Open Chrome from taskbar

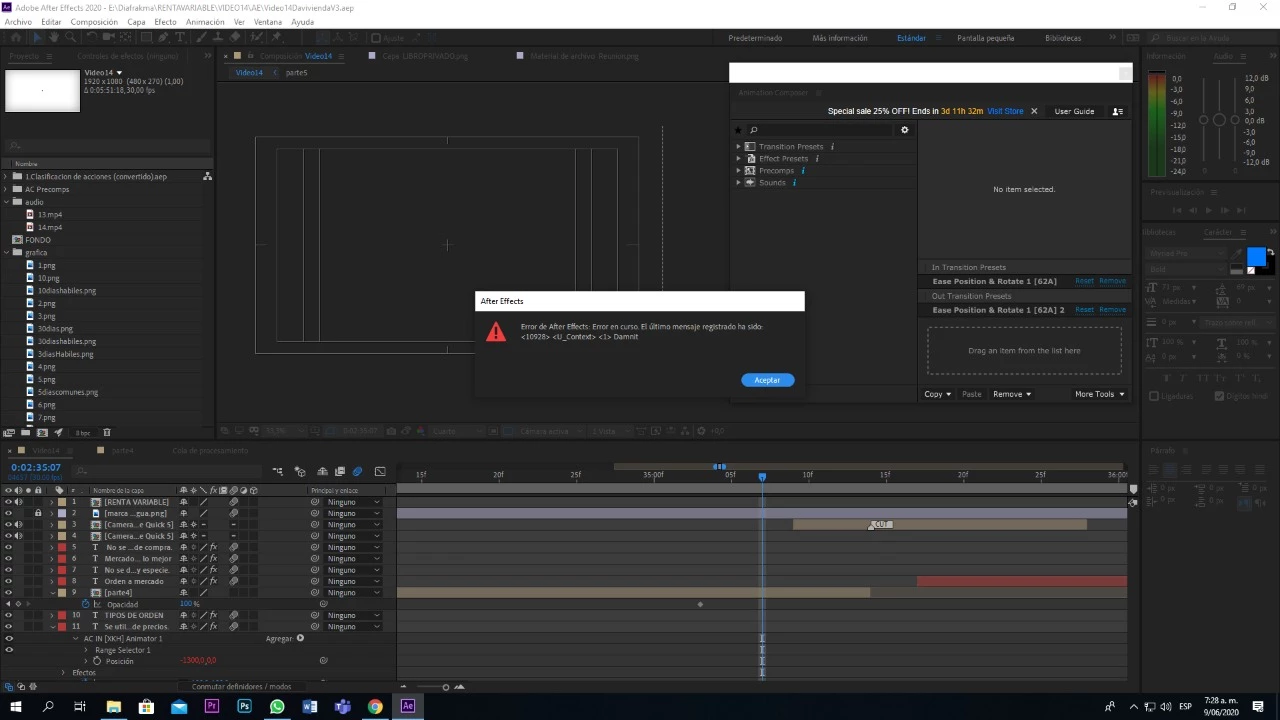(375, 706)
